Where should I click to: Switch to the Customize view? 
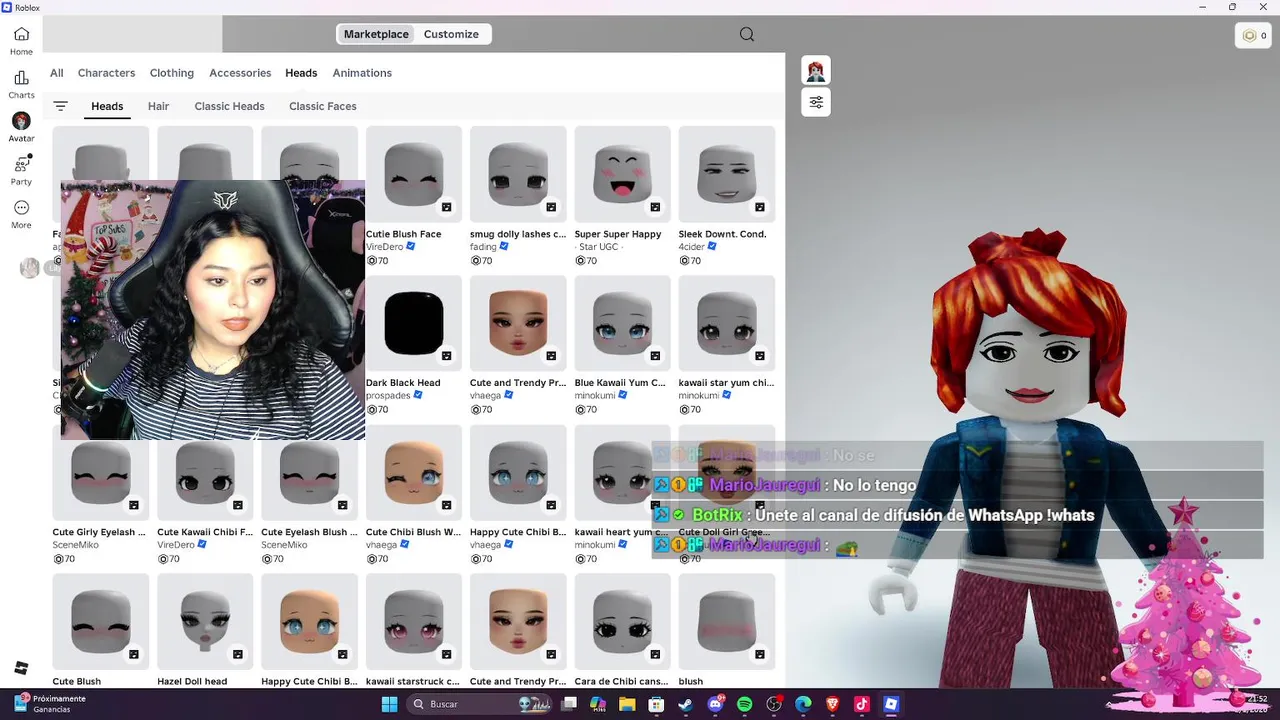(451, 34)
